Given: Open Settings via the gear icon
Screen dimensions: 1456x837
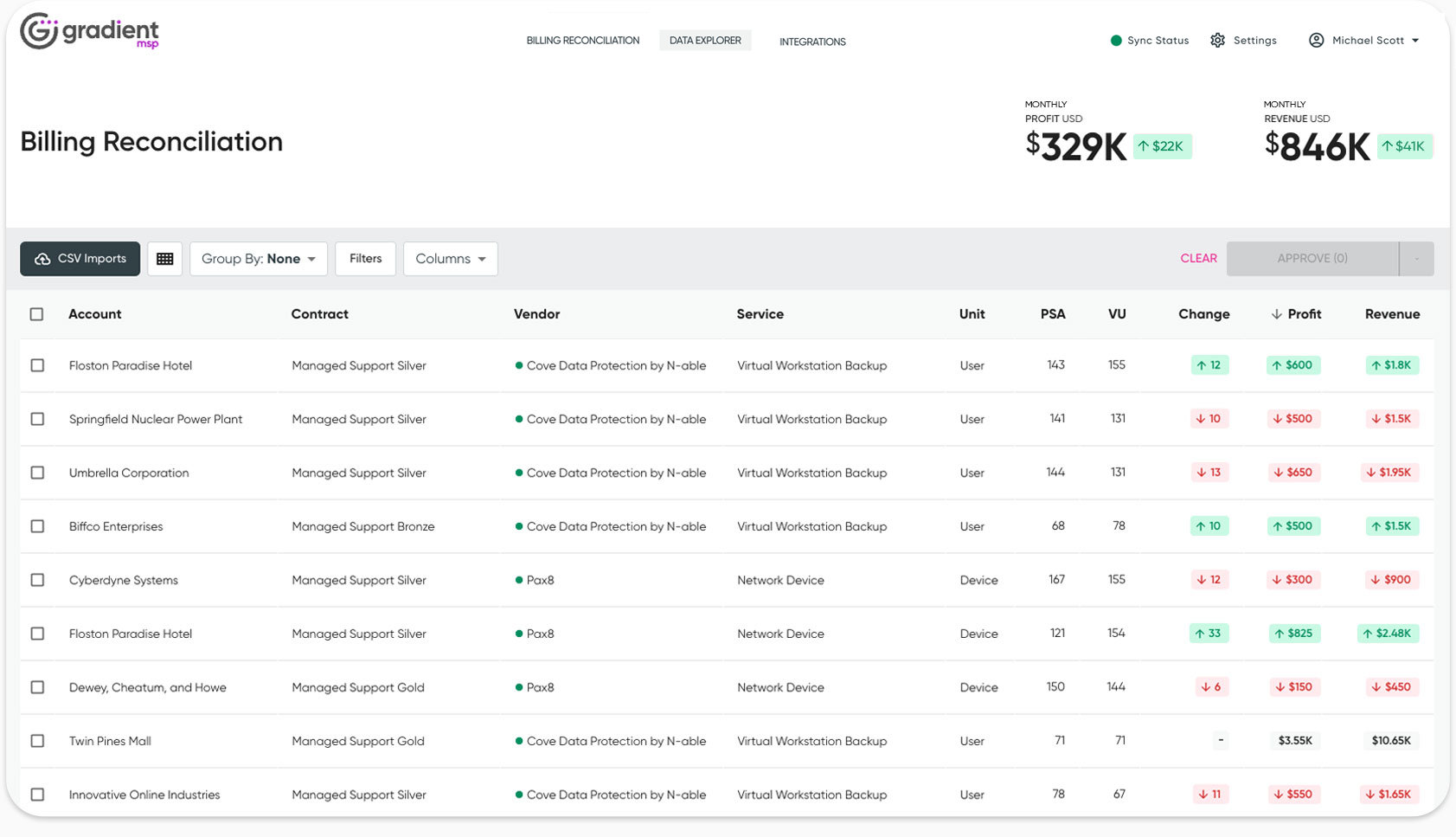Looking at the screenshot, I should pyautogui.click(x=1217, y=41).
